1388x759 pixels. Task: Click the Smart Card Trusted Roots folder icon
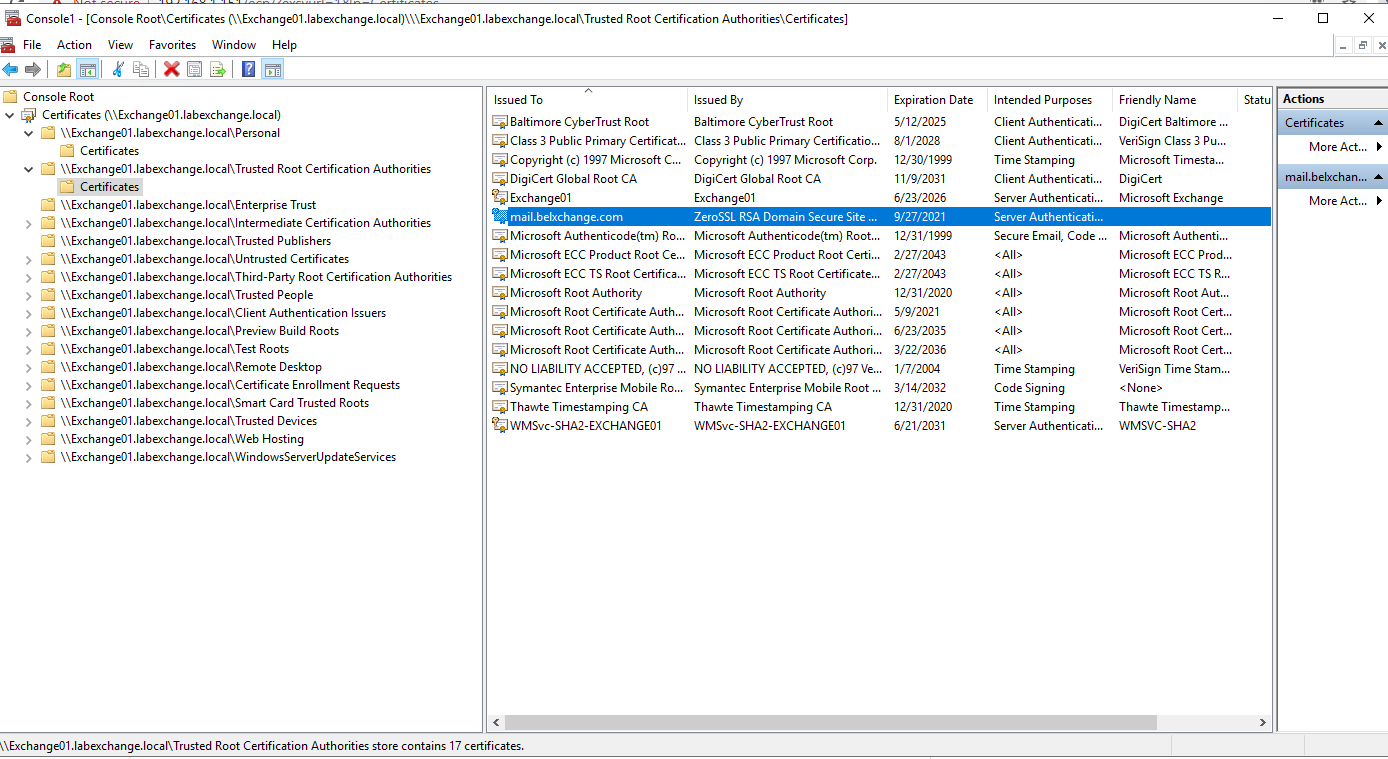click(48, 403)
